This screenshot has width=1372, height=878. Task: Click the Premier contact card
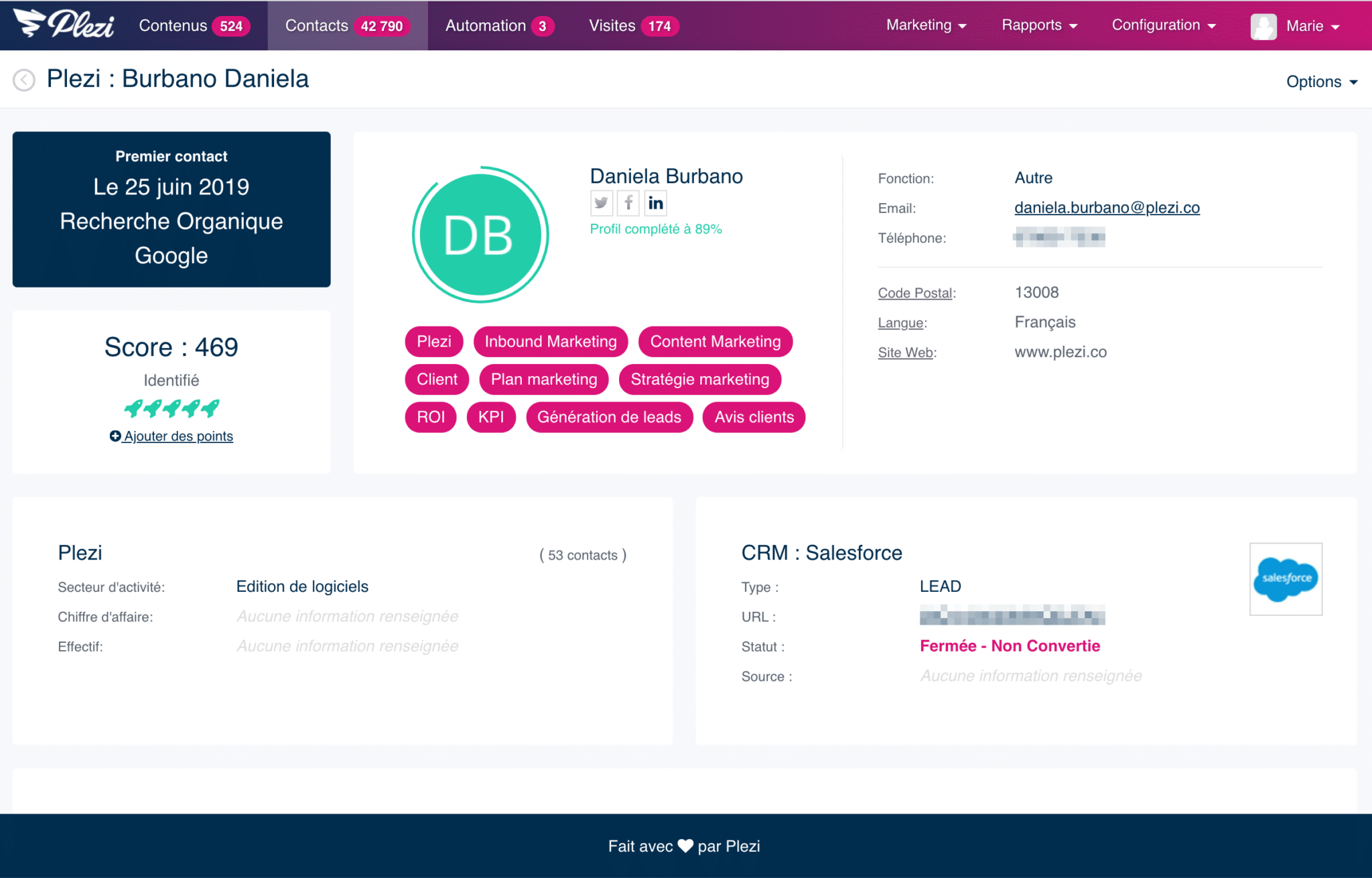pos(171,209)
